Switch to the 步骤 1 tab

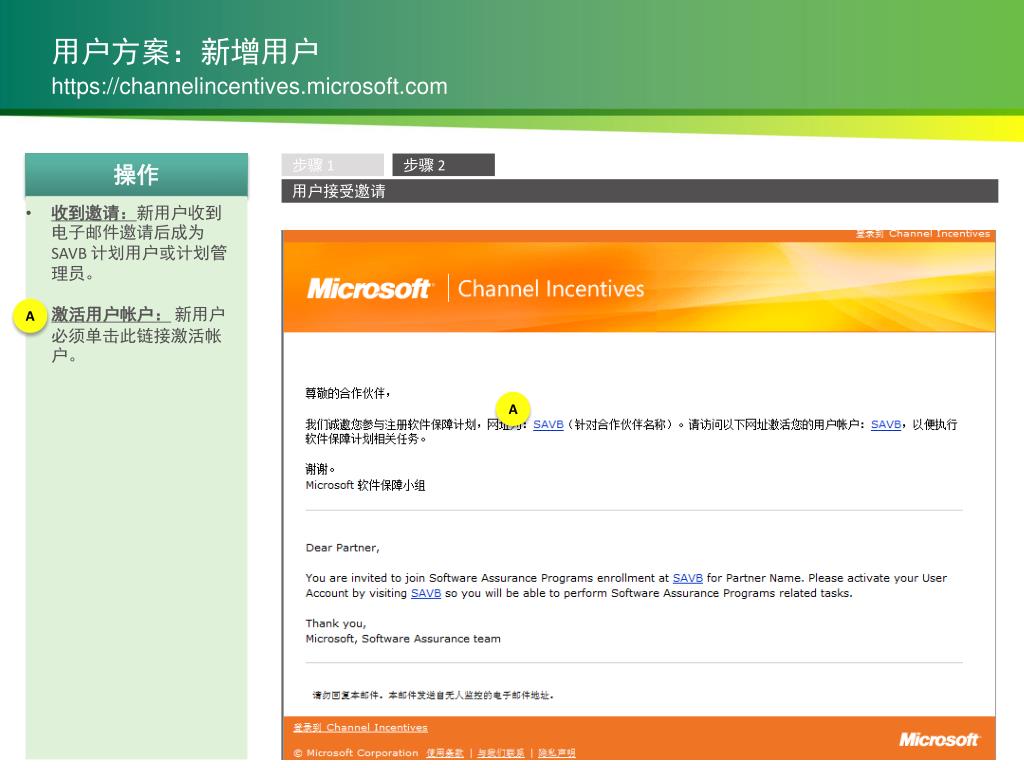click(x=332, y=165)
